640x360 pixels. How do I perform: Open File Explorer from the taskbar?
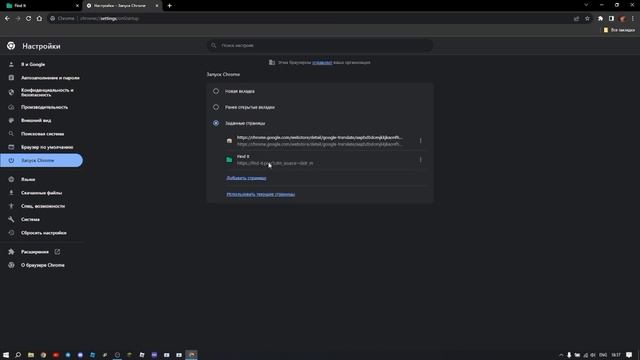point(31,355)
